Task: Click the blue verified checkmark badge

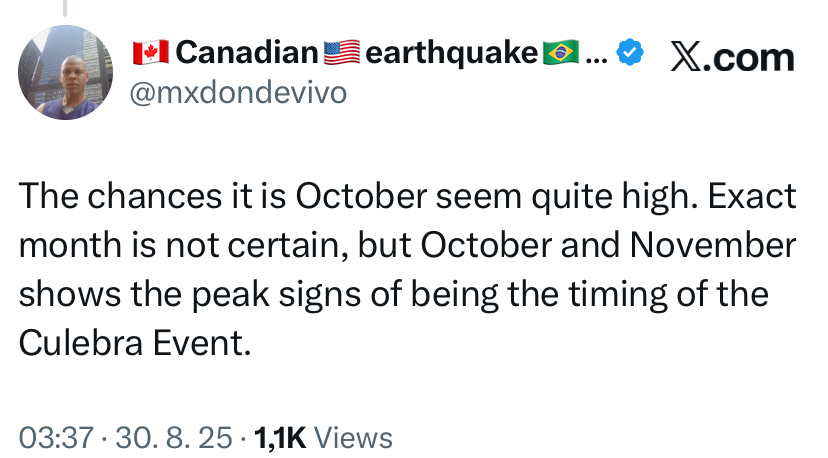Action: click(x=629, y=52)
